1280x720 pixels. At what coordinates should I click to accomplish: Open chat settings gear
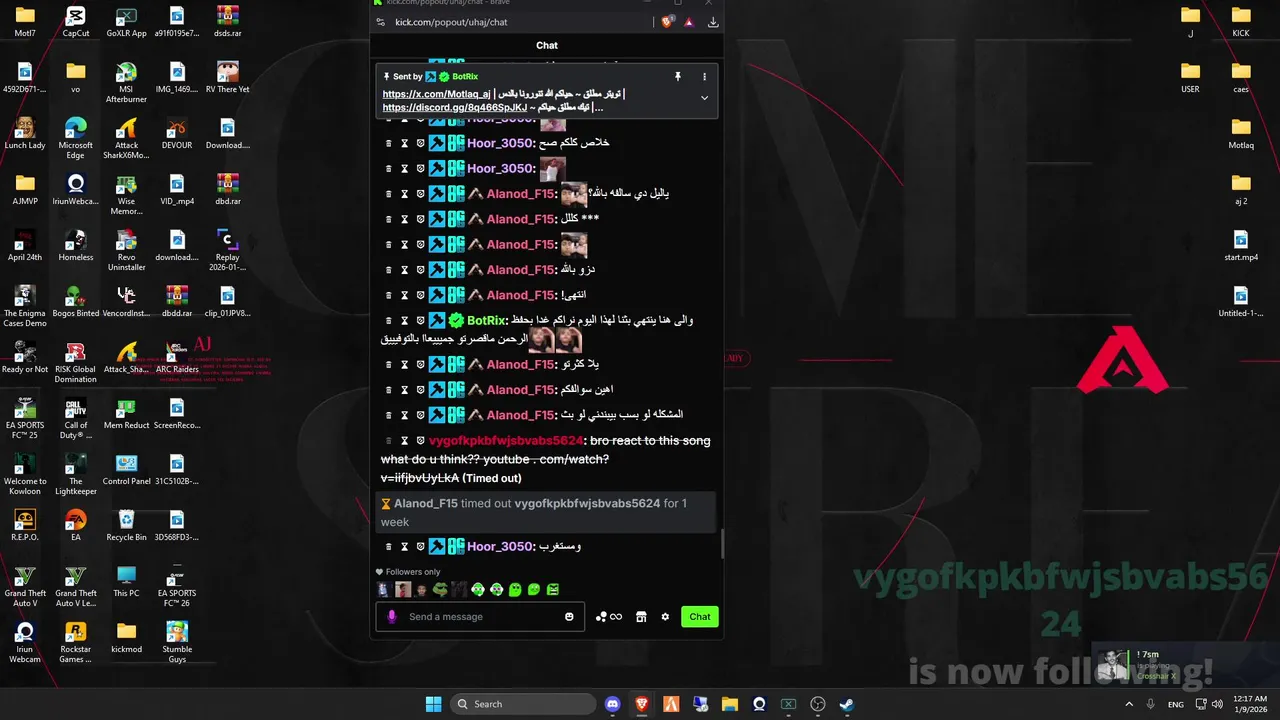[x=665, y=617]
